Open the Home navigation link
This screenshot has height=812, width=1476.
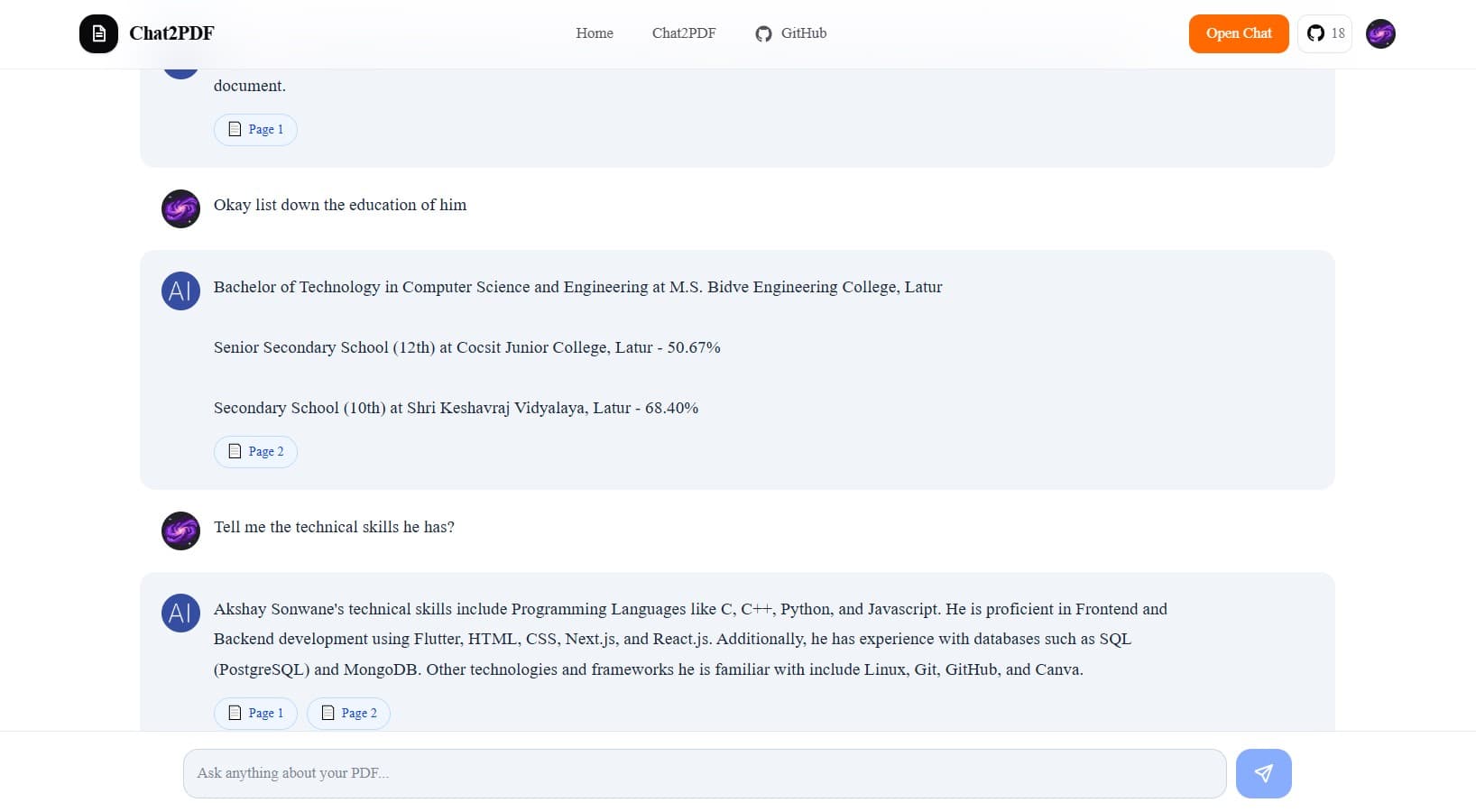pyautogui.click(x=595, y=33)
